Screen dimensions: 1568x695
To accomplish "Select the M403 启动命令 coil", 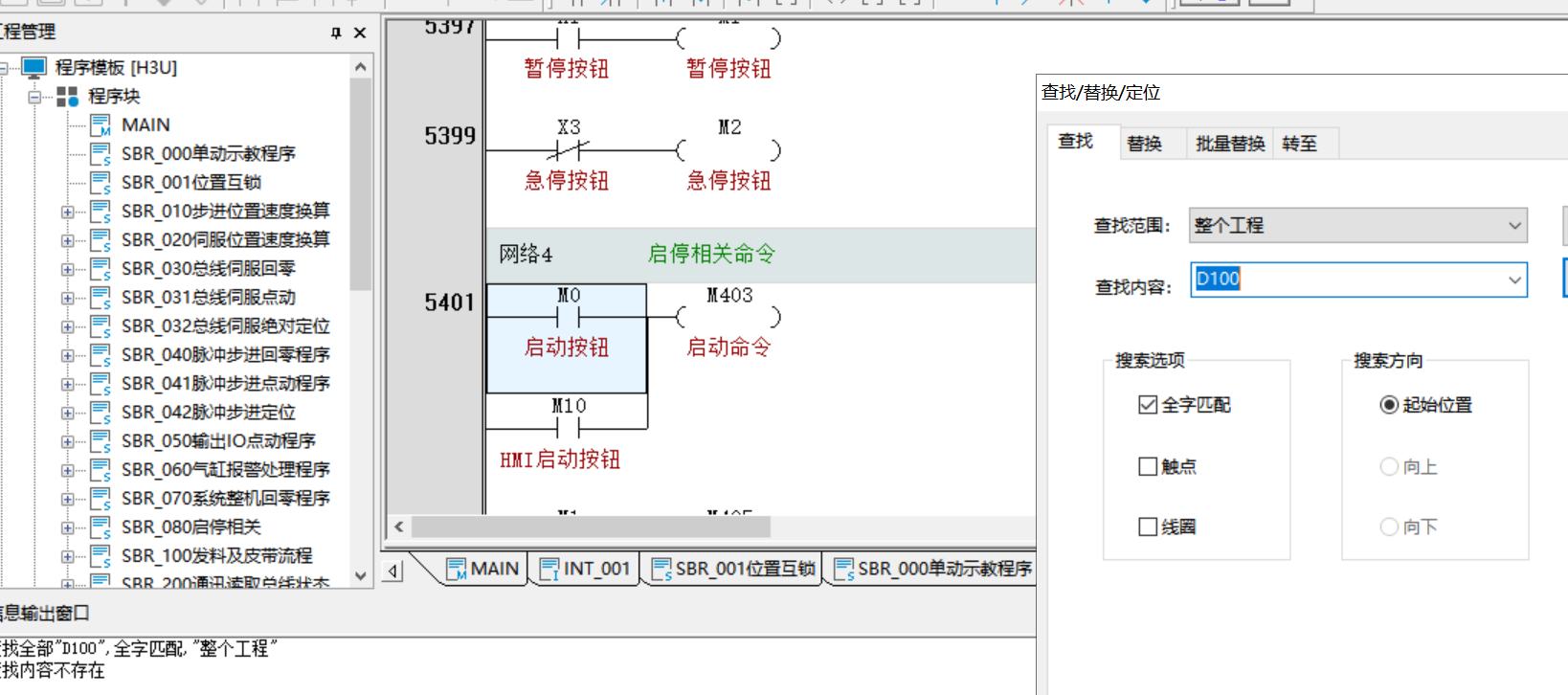I will pyautogui.click(x=728, y=317).
